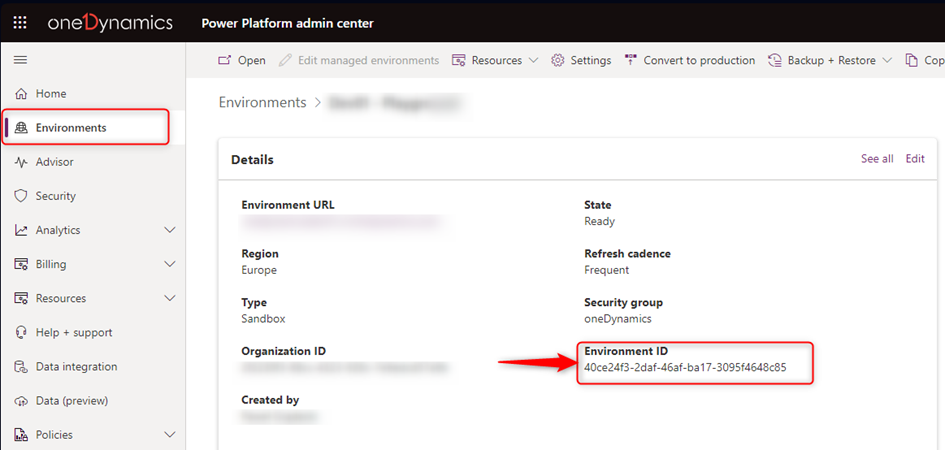Screen dimensions: 945x450
Task: Click Power Platform admin center title
Action: 287,23
